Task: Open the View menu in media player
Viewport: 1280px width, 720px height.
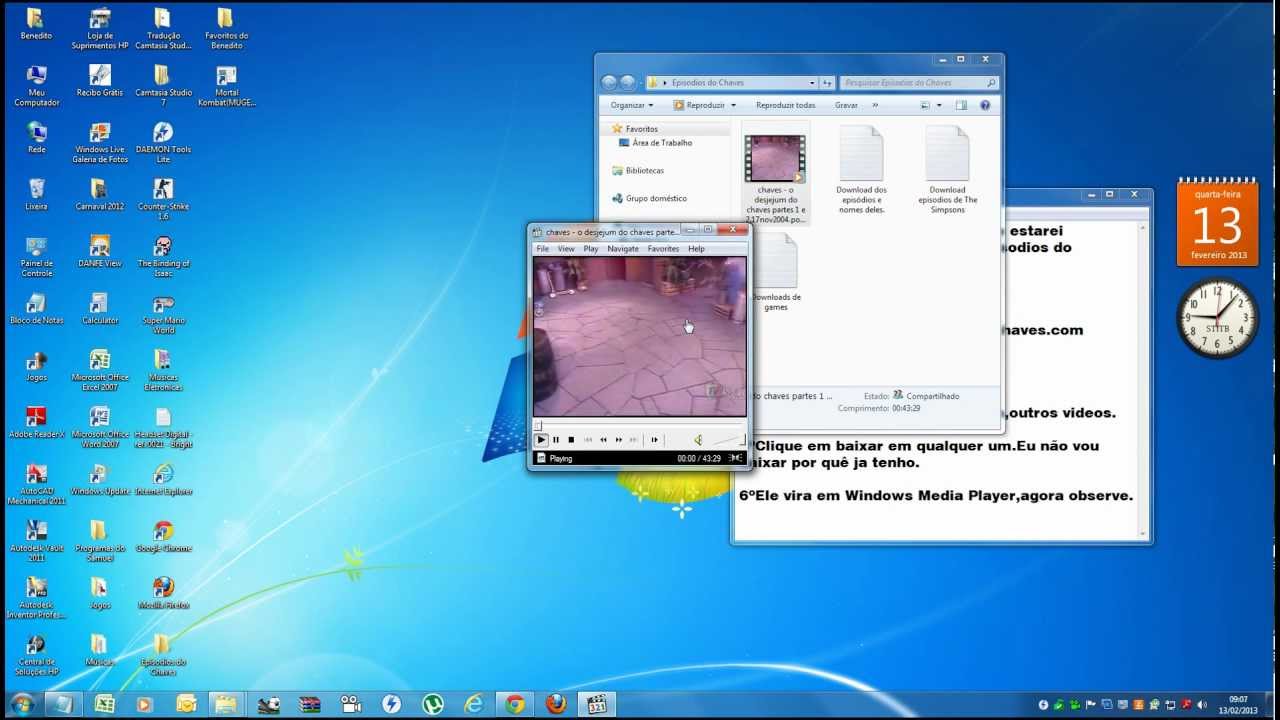Action: pyautogui.click(x=566, y=249)
